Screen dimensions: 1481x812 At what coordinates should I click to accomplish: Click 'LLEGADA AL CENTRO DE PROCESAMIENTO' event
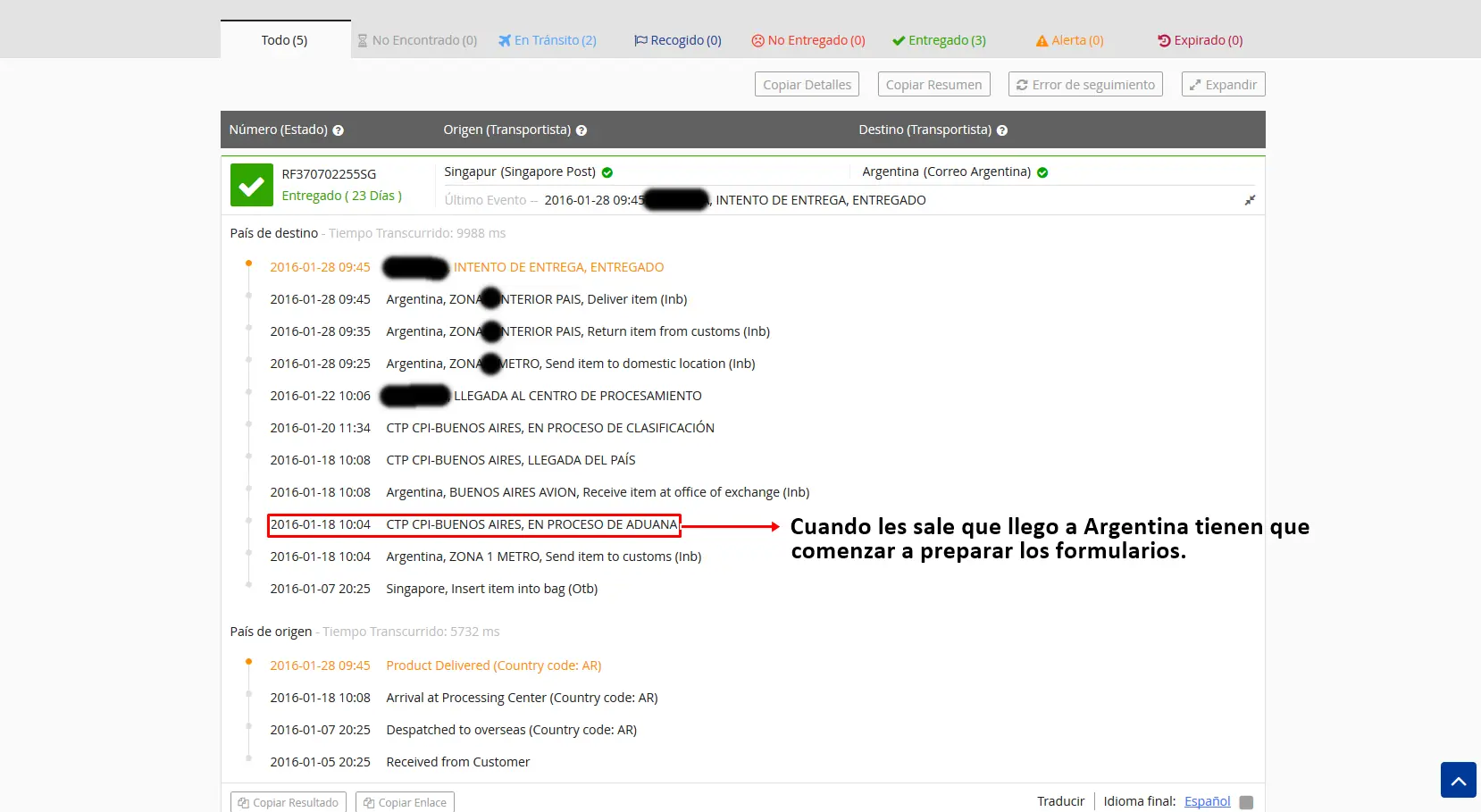coord(578,396)
